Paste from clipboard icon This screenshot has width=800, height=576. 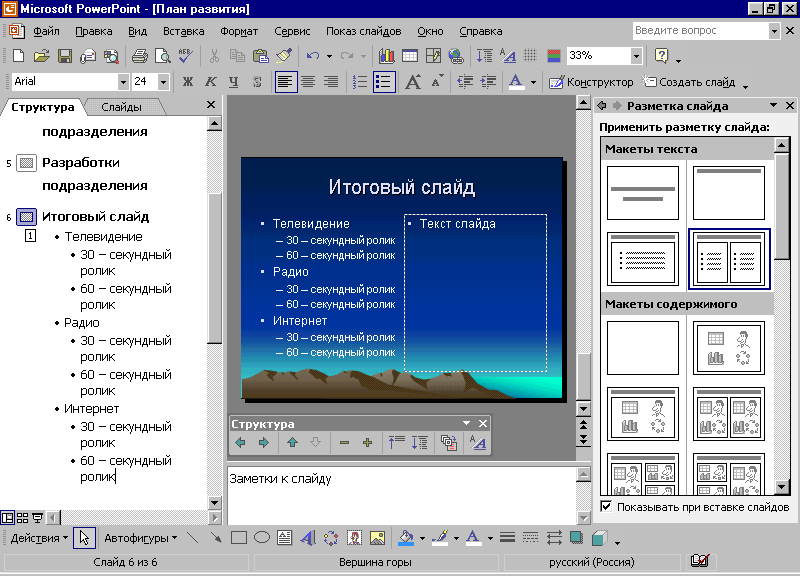pos(261,56)
